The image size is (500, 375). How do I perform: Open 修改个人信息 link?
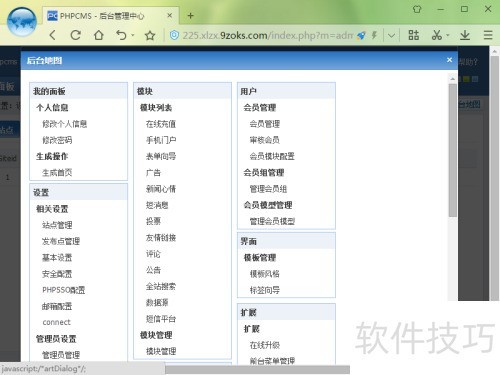coord(64,124)
